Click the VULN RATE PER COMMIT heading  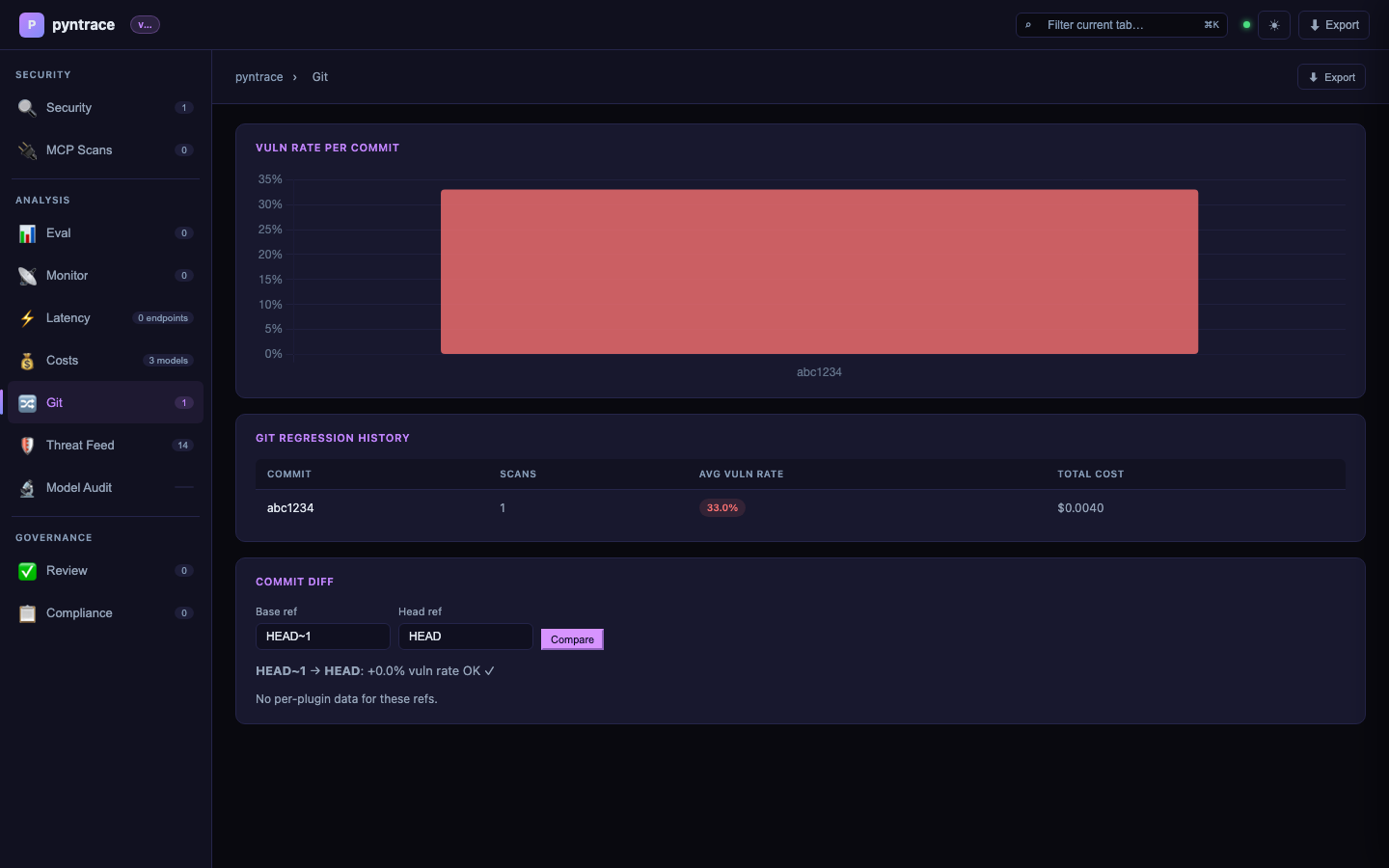point(327,149)
